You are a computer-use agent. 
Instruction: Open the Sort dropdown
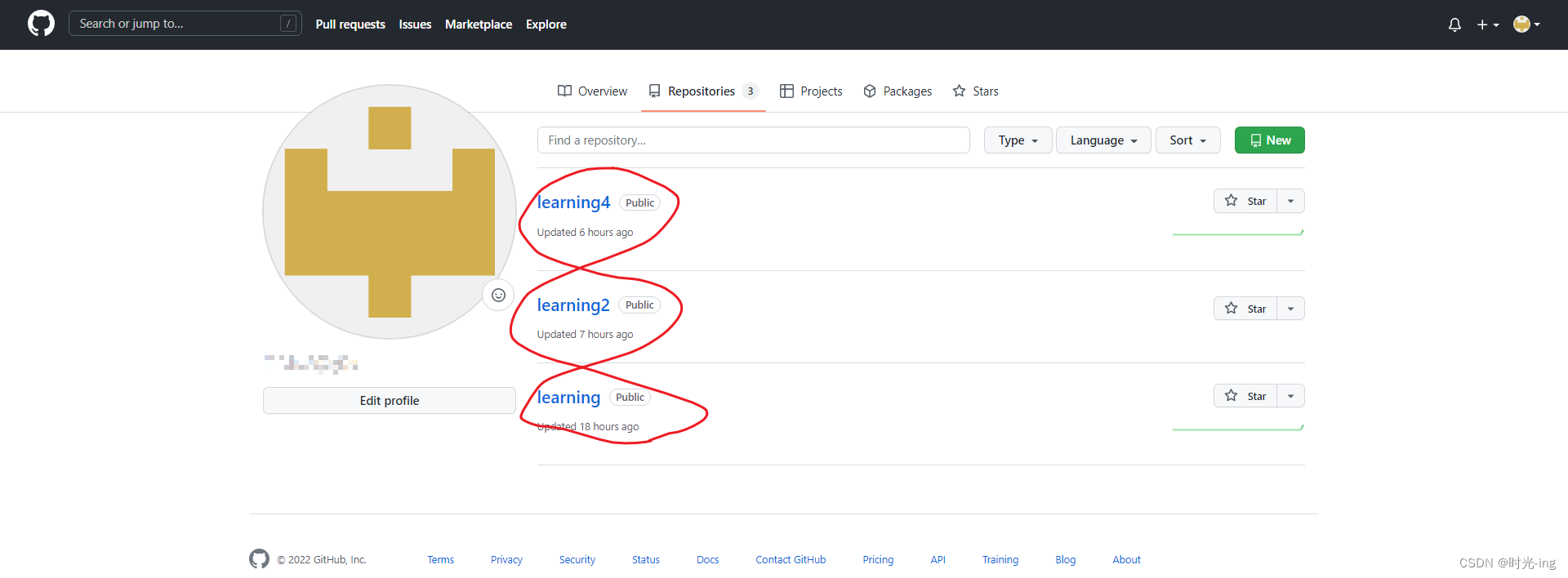[x=1187, y=140]
